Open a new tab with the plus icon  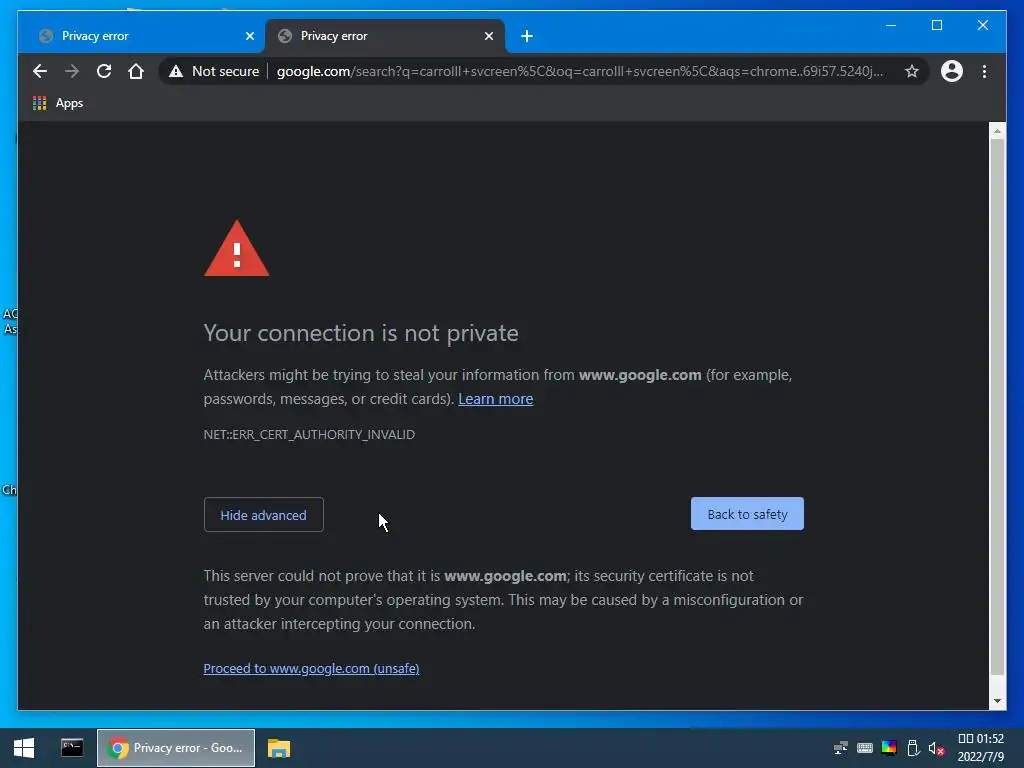[527, 36]
